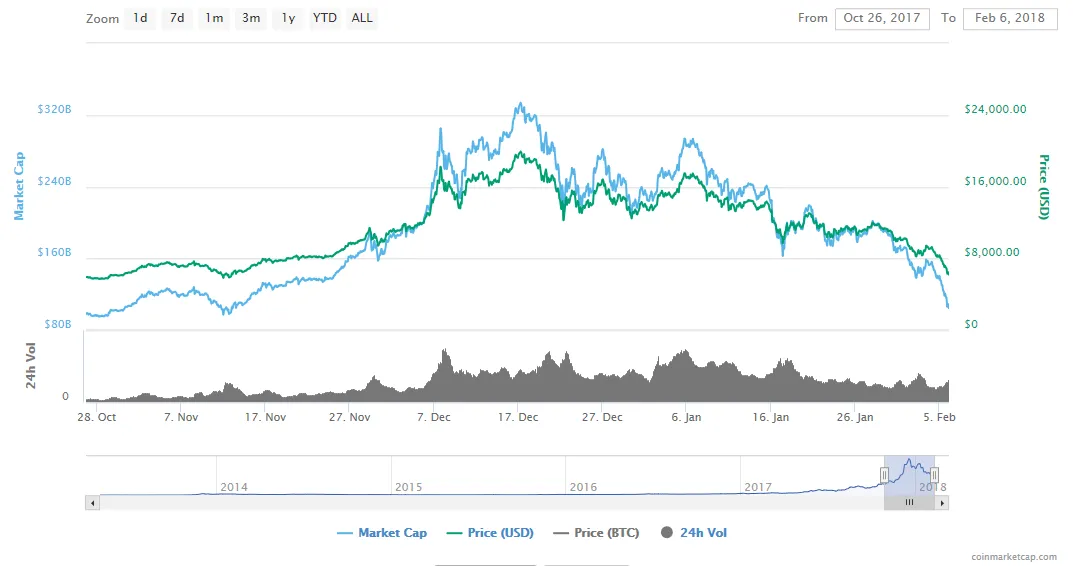Click the 2014 marker in navigator

pos(234,487)
